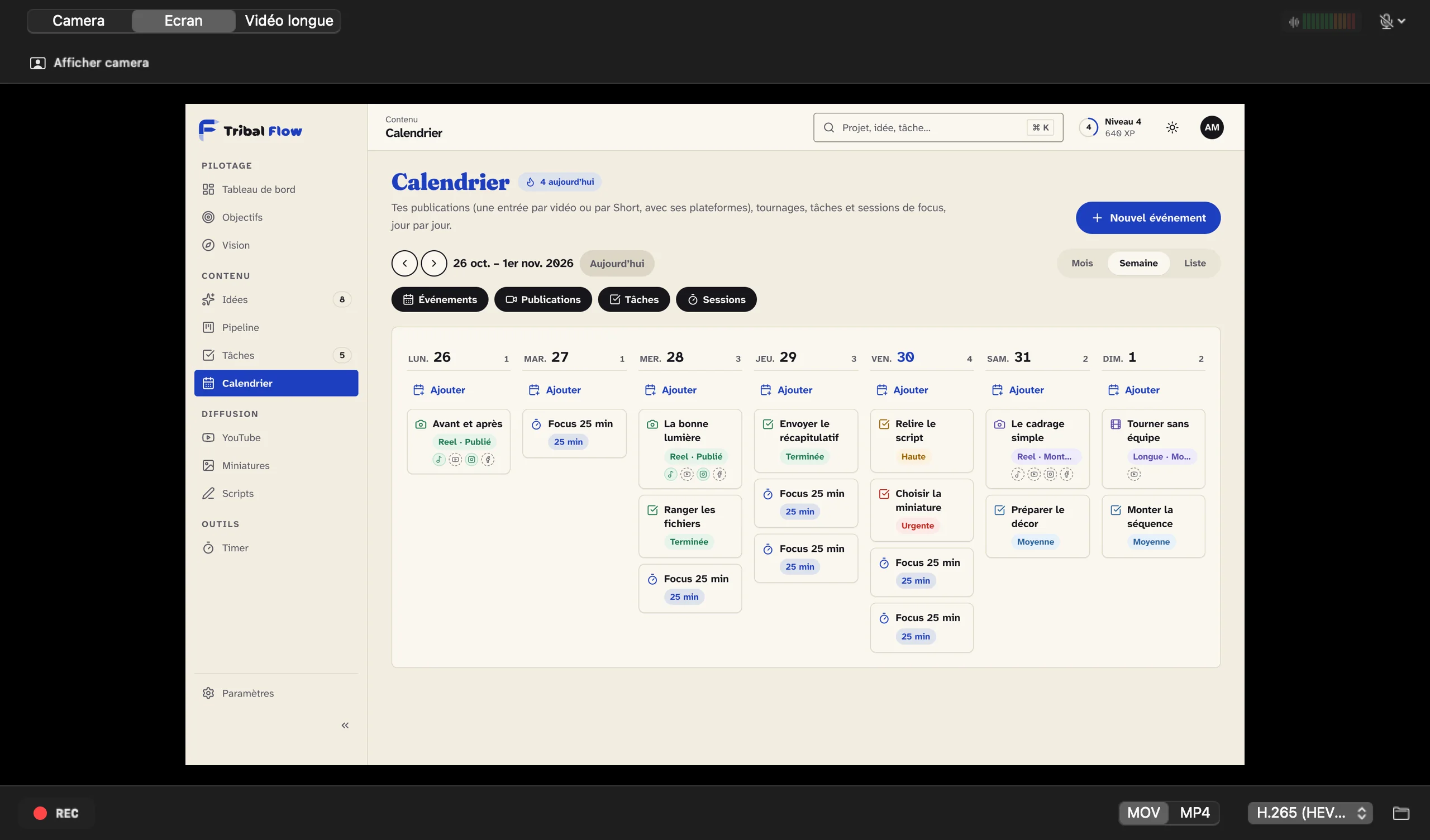Select the Camera recording tab
The image size is (1430, 840).
[79, 21]
